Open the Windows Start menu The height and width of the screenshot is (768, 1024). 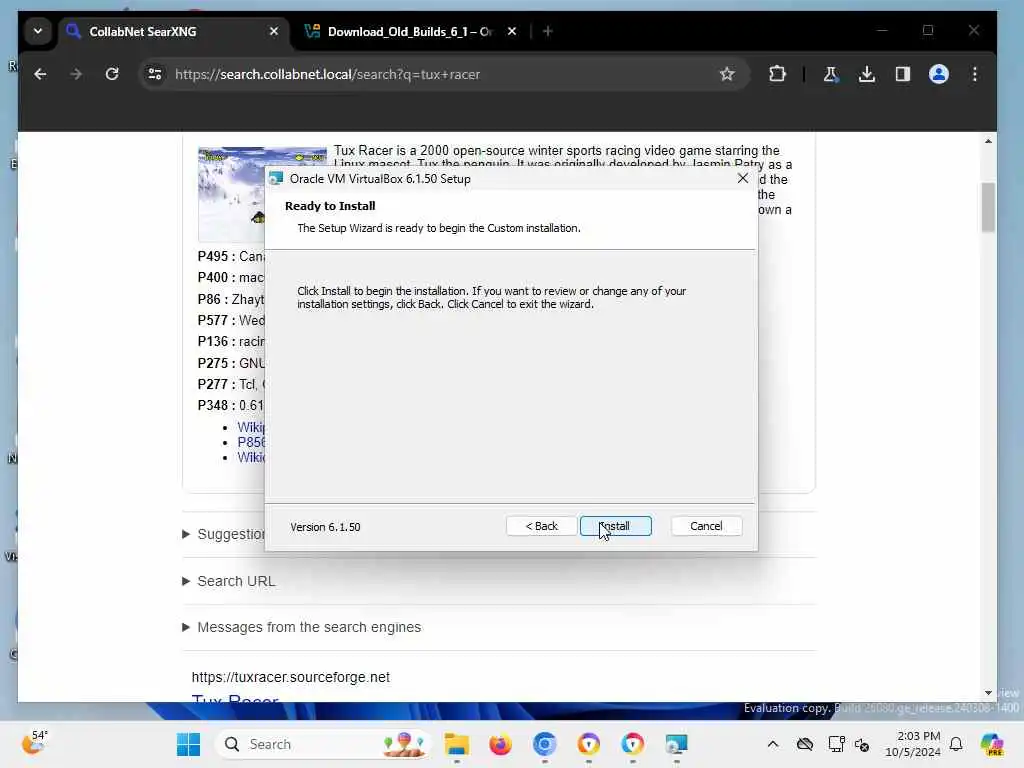point(189,744)
